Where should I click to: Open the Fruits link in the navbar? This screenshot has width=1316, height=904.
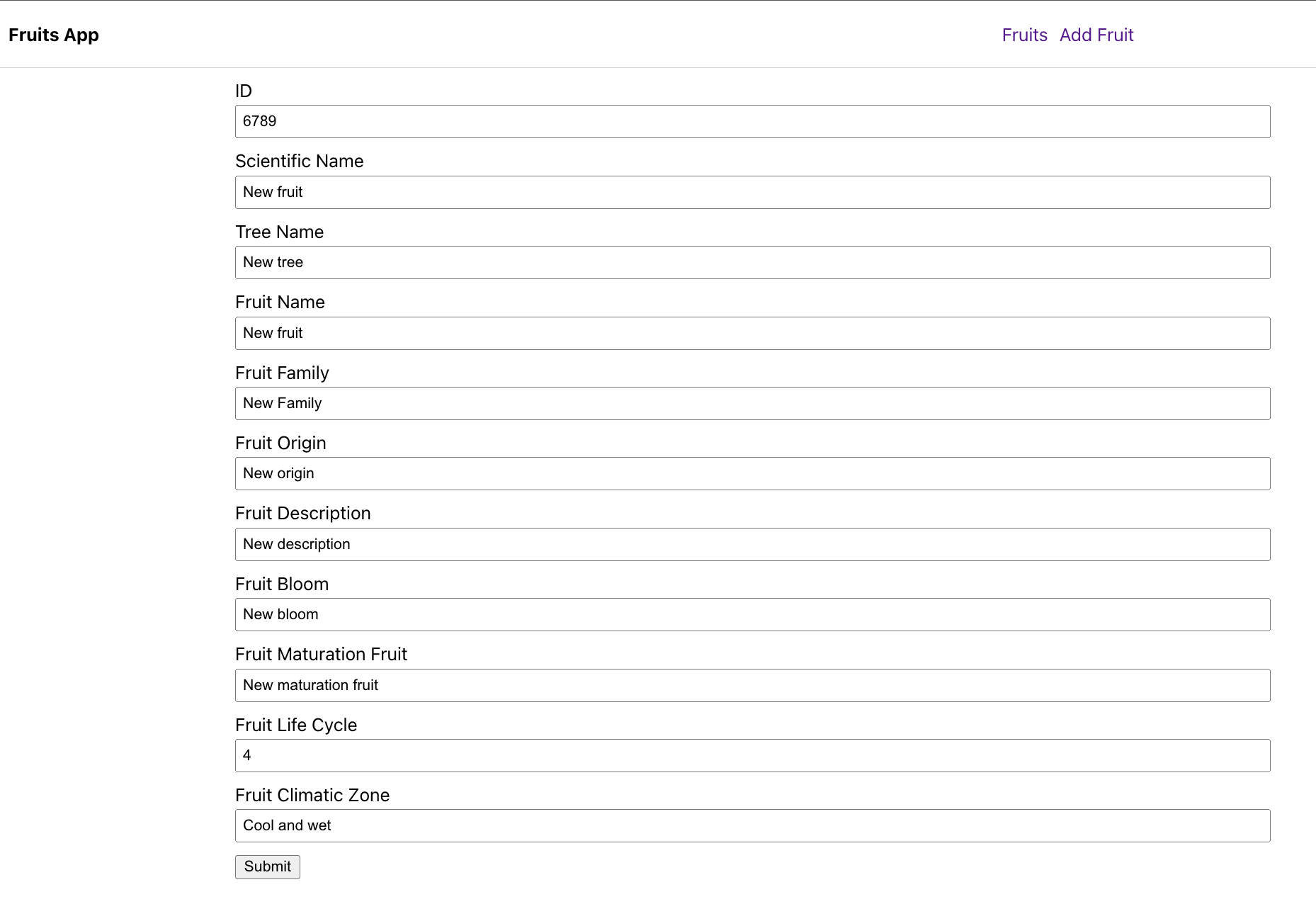click(x=1024, y=35)
